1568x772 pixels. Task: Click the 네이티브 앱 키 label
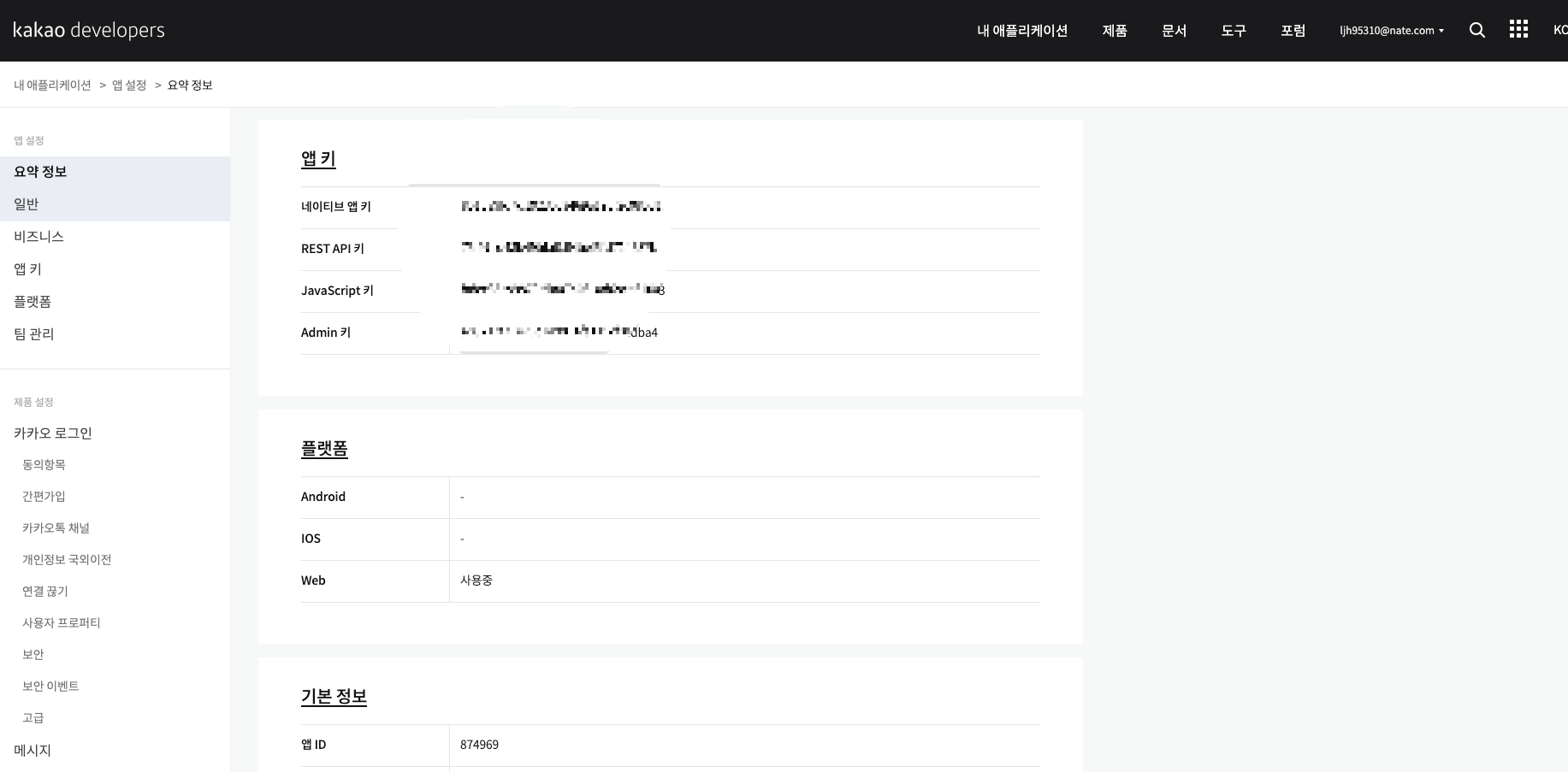(x=336, y=207)
